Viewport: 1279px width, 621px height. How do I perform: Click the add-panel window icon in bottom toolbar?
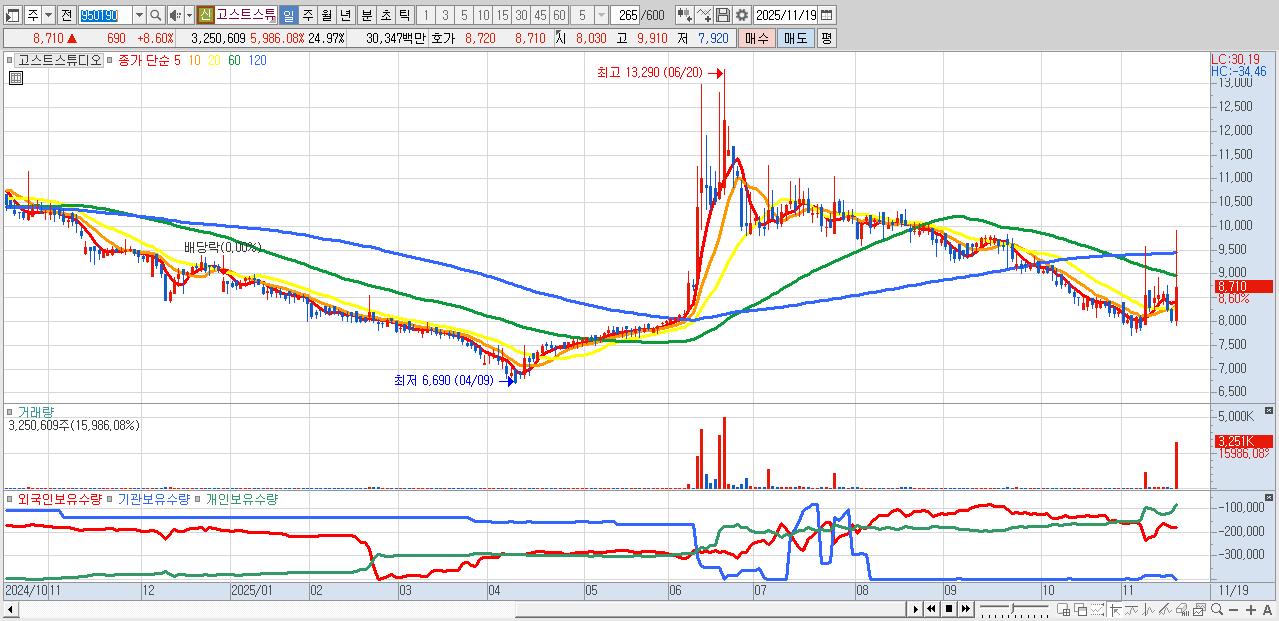[x=1064, y=610]
